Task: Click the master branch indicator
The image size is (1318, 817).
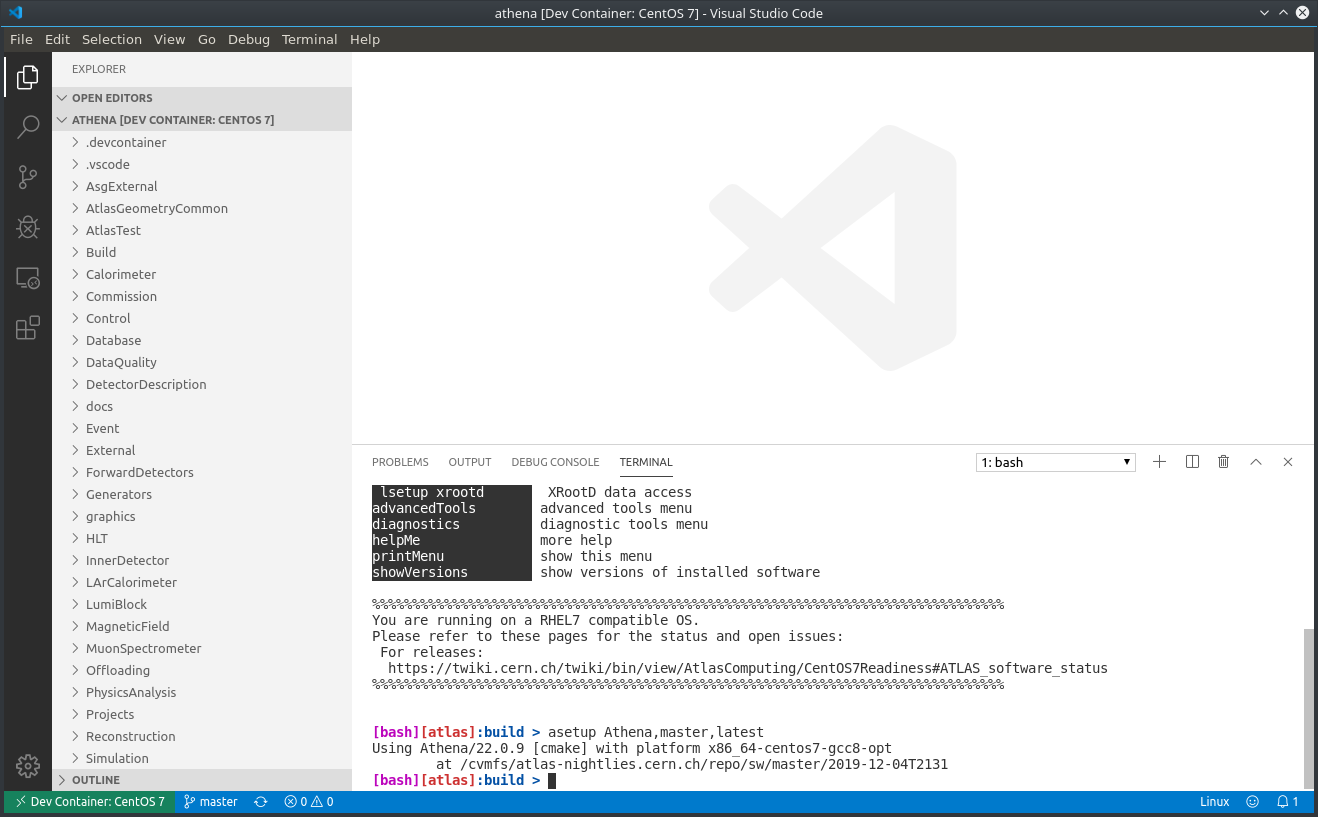Action: pos(211,802)
